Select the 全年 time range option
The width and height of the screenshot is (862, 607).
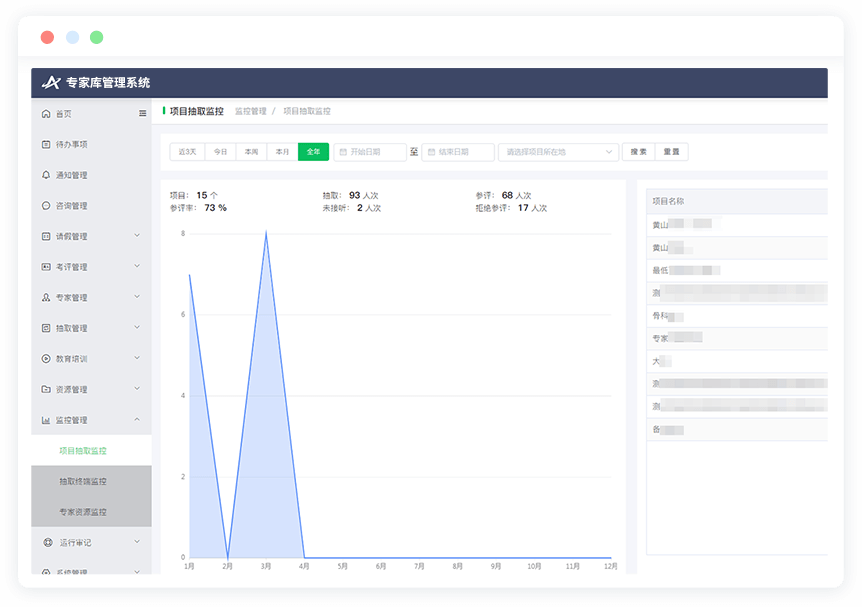coord(313,152)
